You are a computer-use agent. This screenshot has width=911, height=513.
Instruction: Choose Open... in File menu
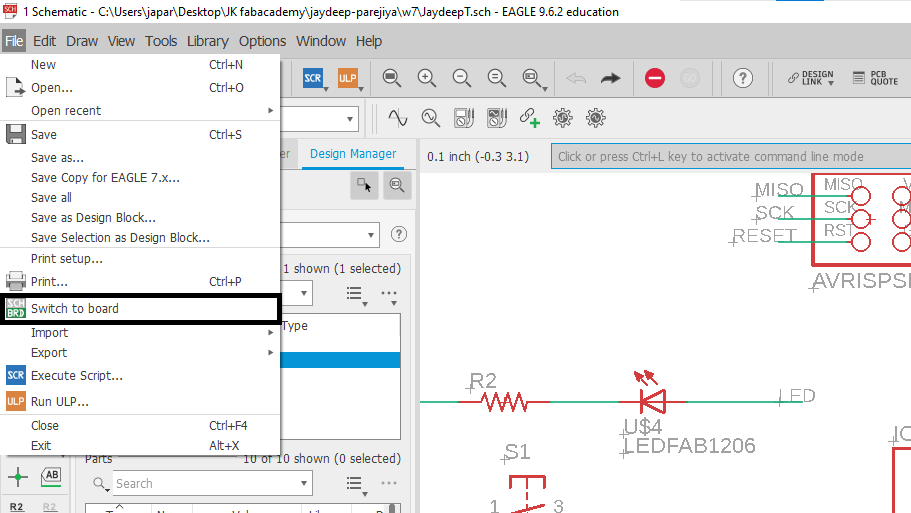coord(140,88)
